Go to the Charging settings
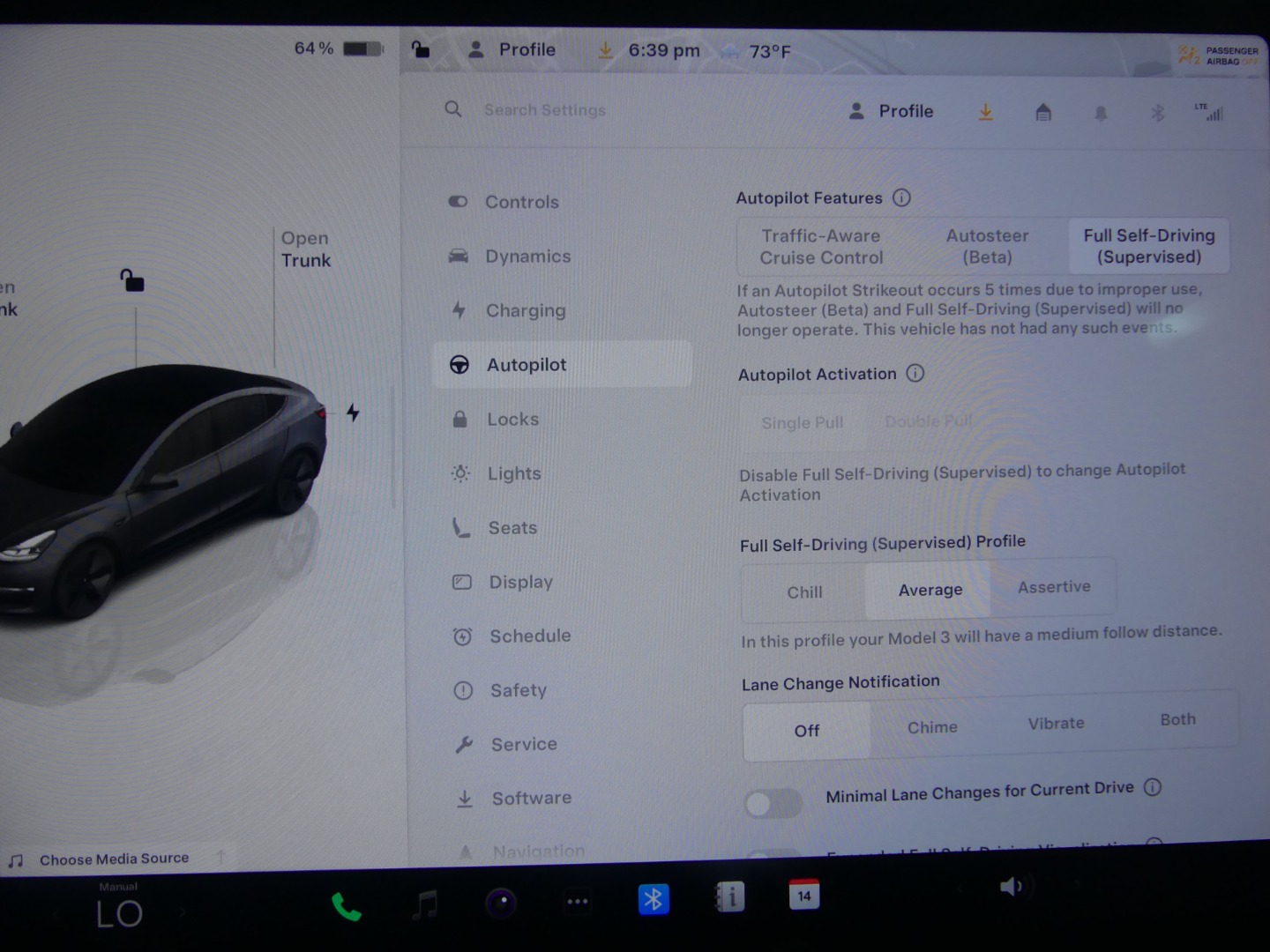The width and height of the screenshot is (1270, 952). [525, 310]
